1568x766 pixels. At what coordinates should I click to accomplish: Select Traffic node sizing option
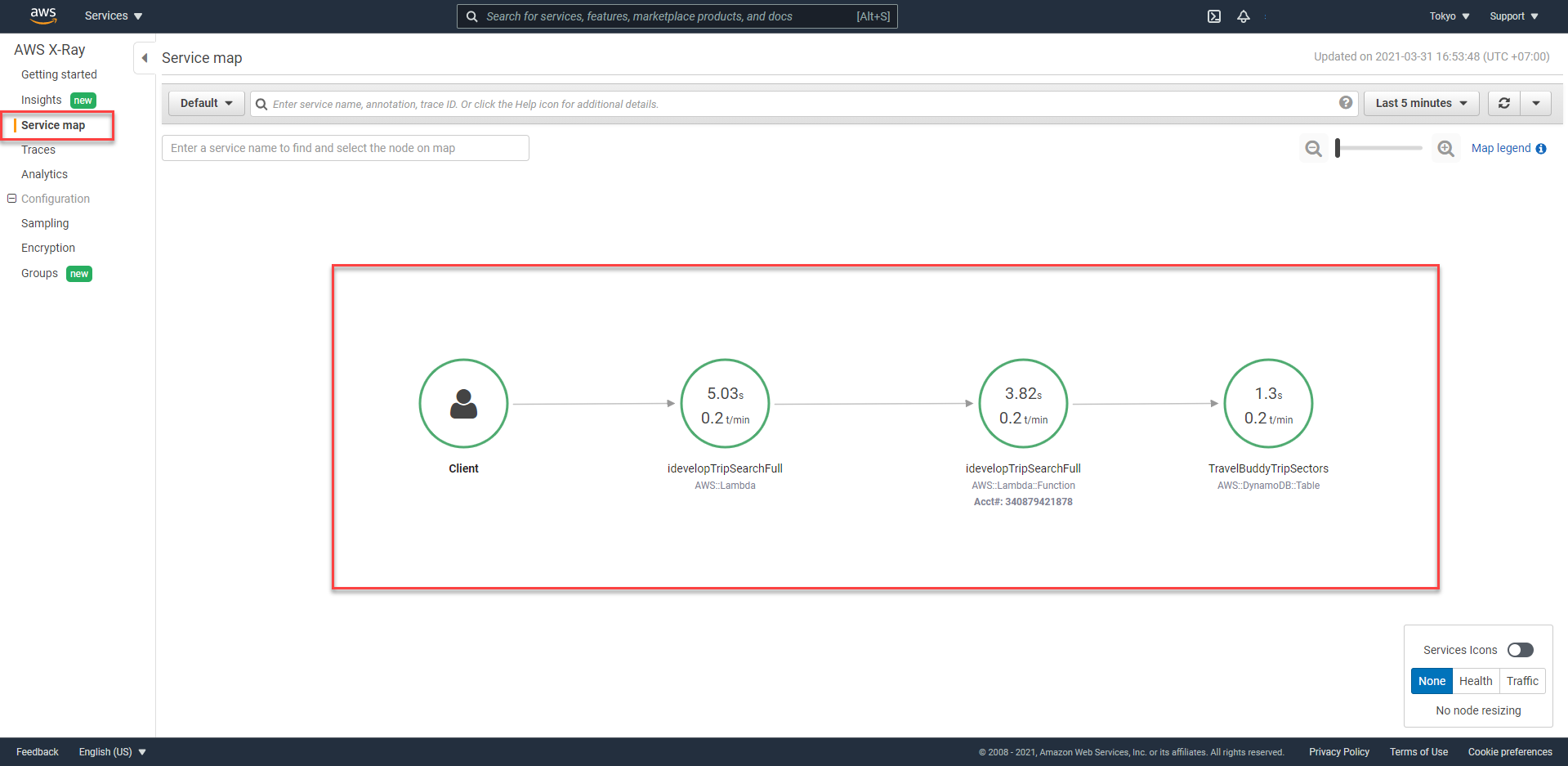[x=1522, y=681]
